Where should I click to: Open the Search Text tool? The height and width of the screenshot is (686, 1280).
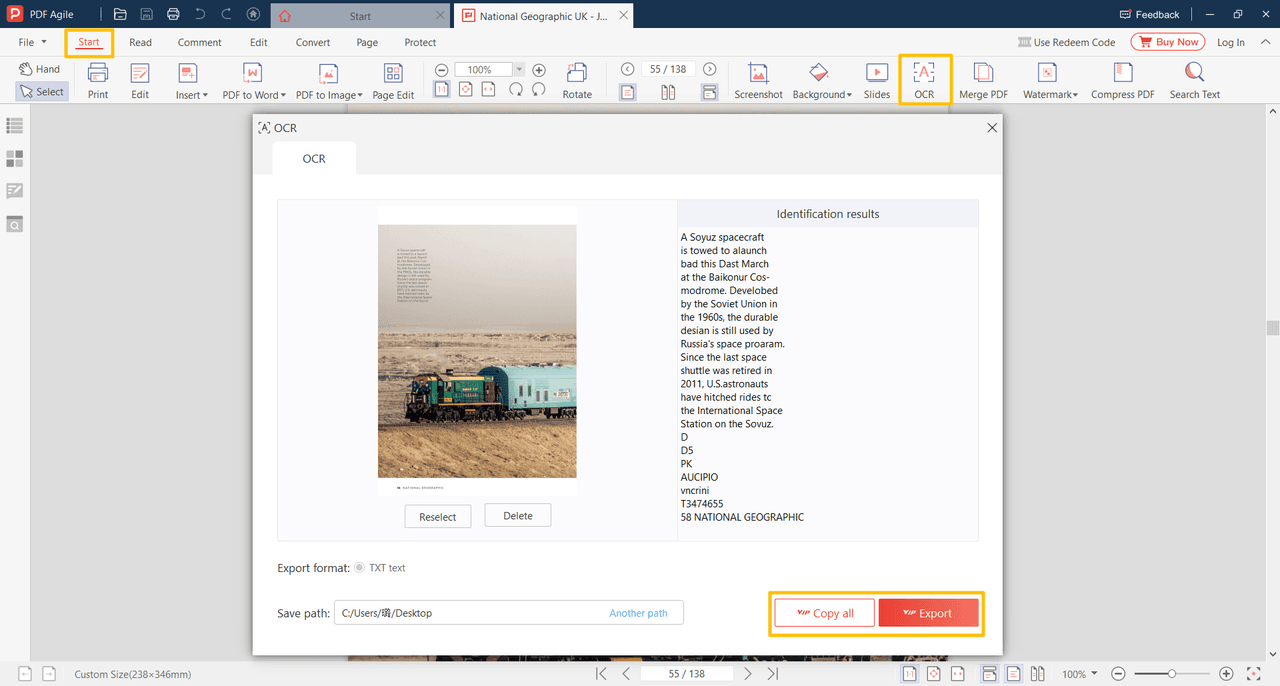(1193, 80)
